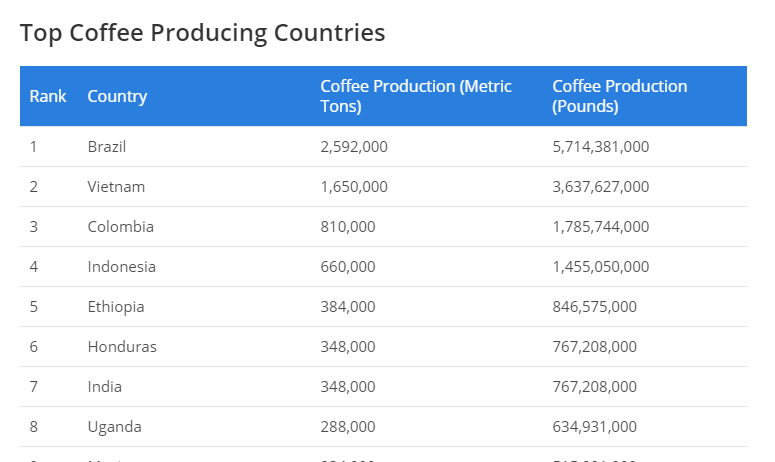Select the Uganda country cell
This screenshot has width=775, height=462.
114,427
